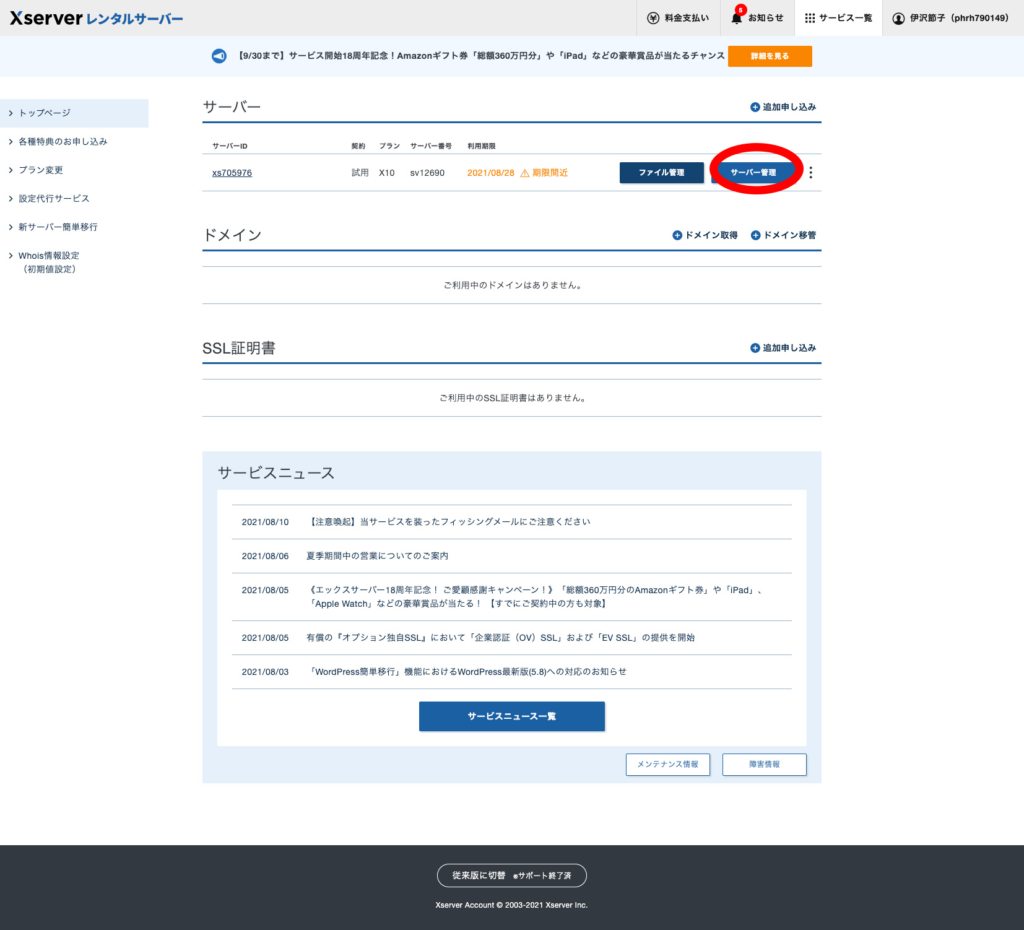This screenshot has width=1024, height=930.
Task: Click the メンテナンス情報 button
Action: tap(667, 764)
